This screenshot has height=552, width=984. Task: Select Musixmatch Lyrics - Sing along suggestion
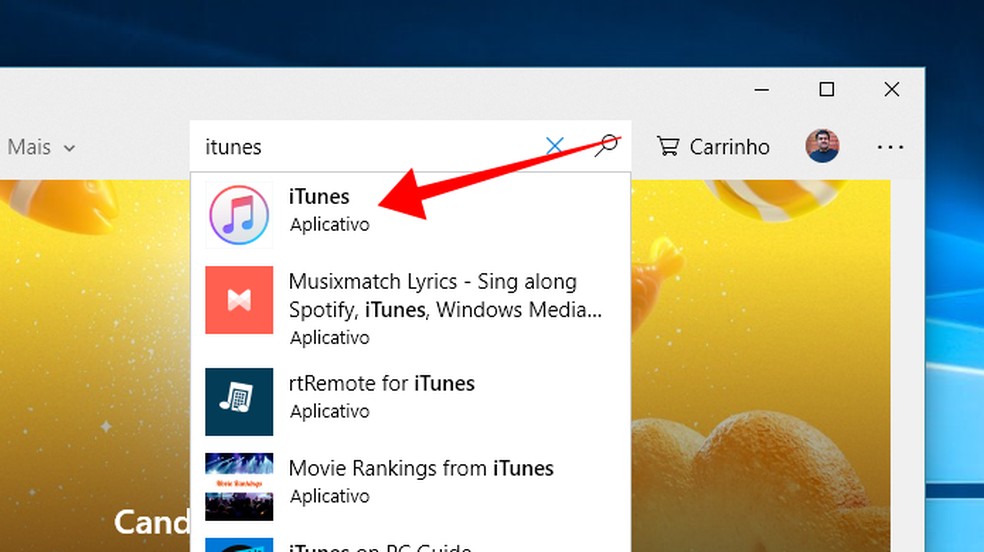tap(445, 309)
